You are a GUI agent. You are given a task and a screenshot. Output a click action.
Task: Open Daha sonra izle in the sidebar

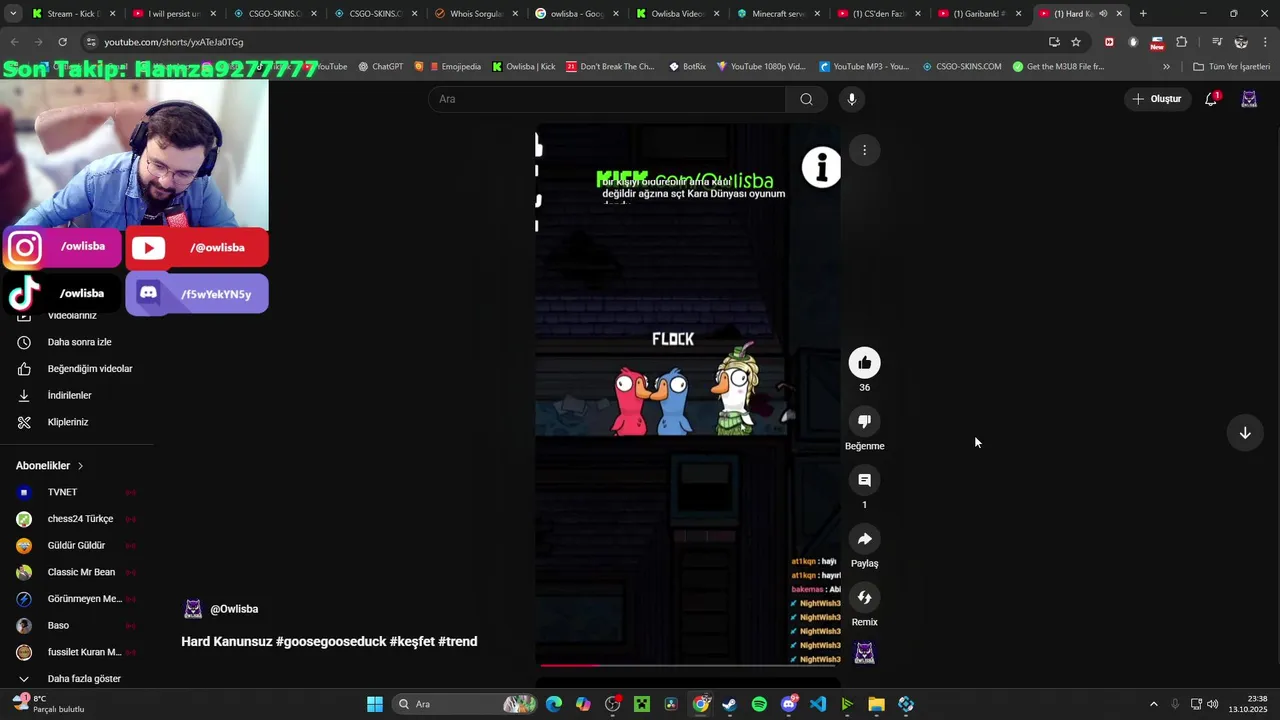[x=77, y=342]
